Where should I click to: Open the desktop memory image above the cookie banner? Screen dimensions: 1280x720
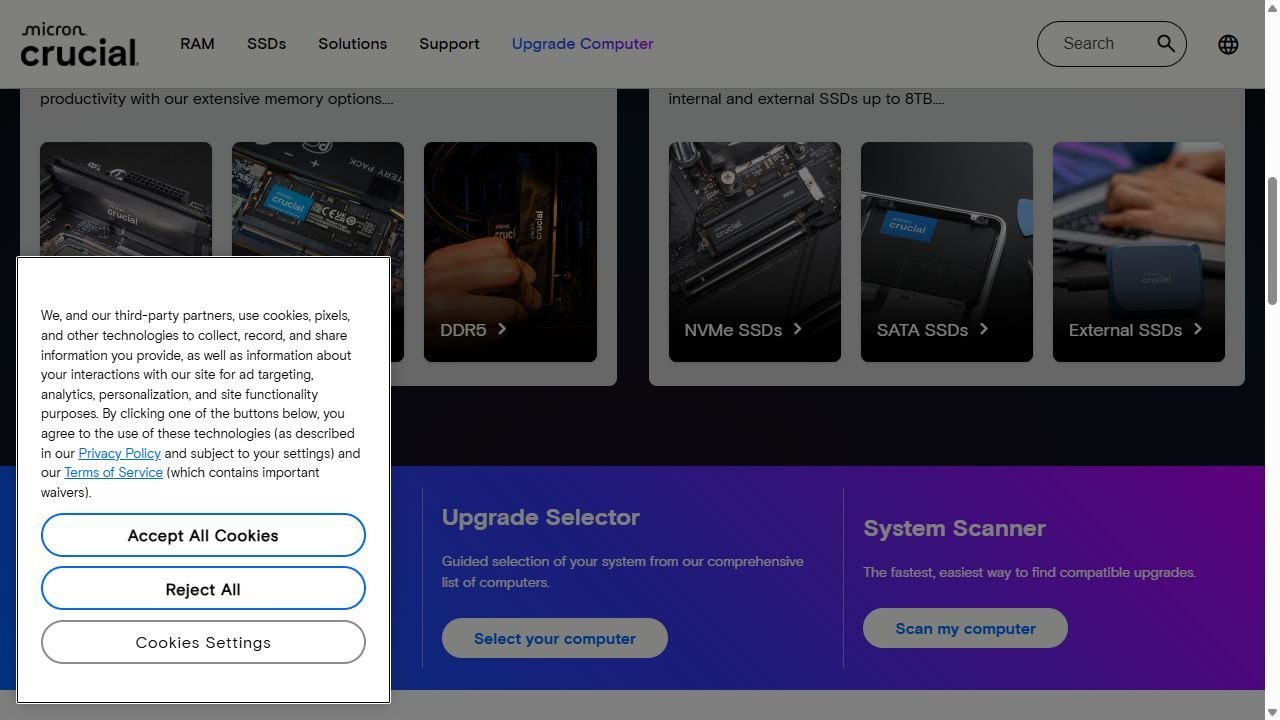pyautogui.click(x=126, y=199)
